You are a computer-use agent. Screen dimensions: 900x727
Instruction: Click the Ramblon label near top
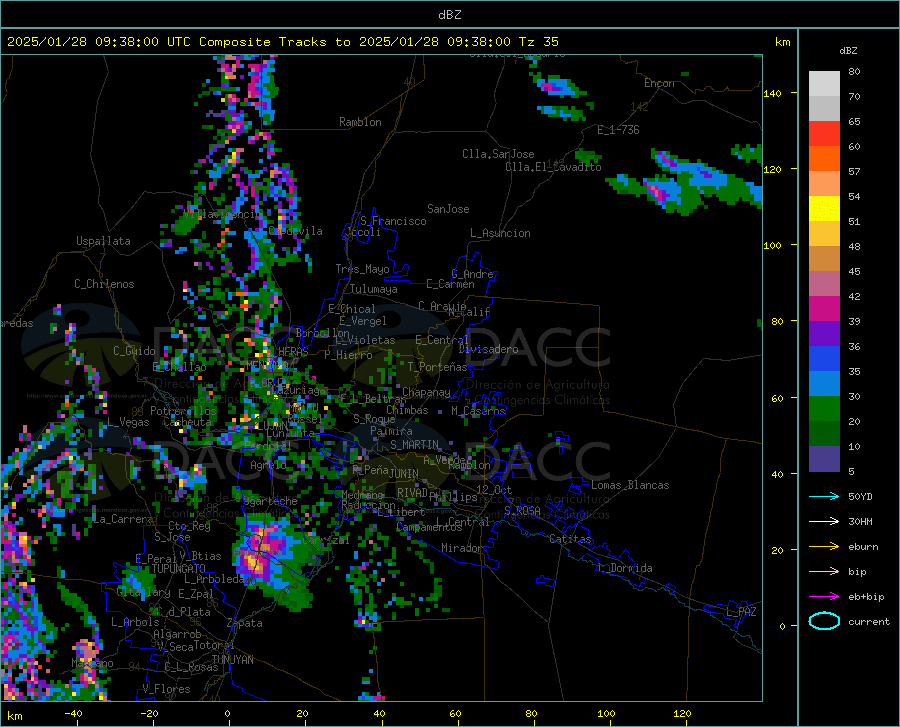pos(360,122)
